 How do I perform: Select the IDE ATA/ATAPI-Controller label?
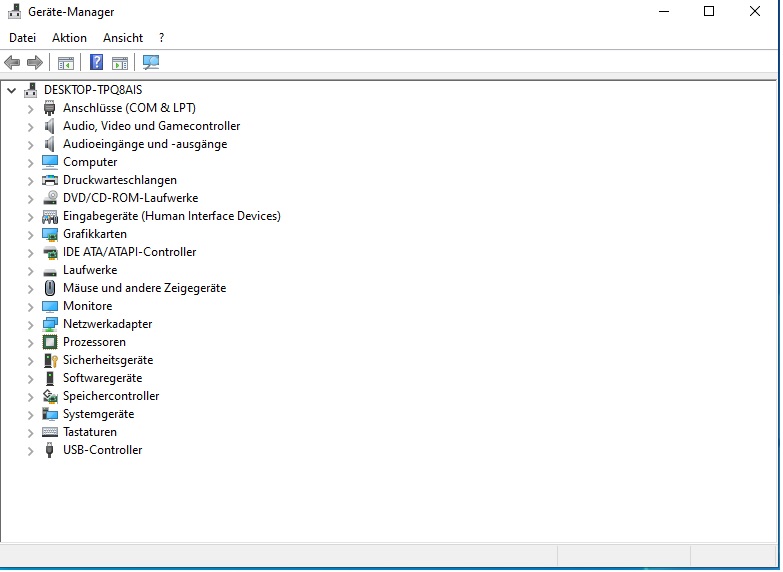click(129, 252)
